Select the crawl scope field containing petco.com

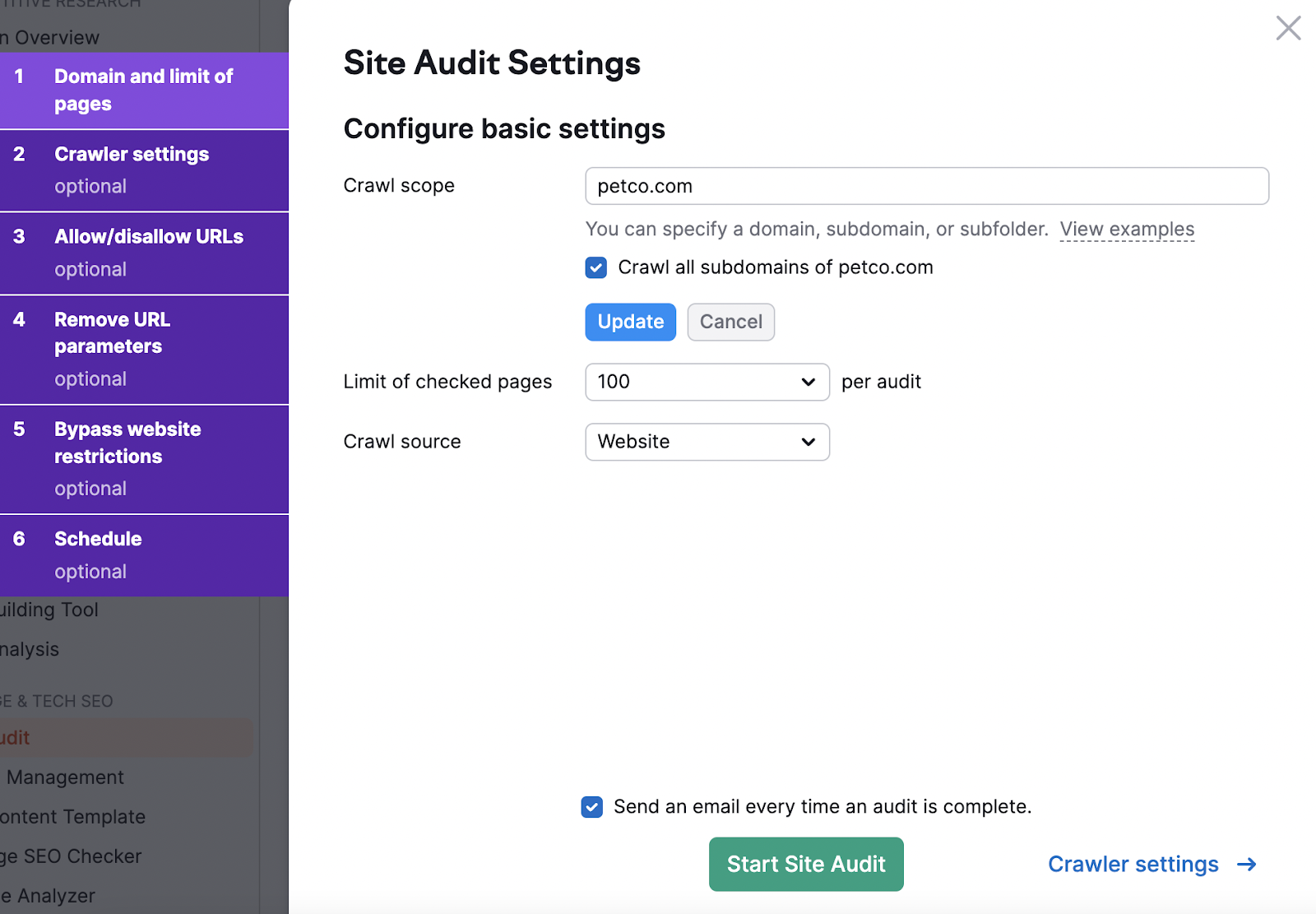(x=925, y=186)
